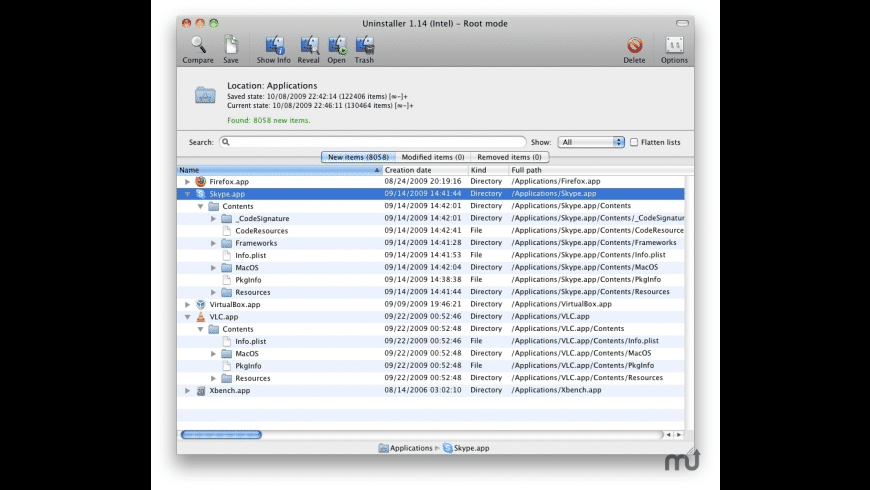Screen dimensions: 870x490
Task: Click the Compare magnifier icon
Action: click(198, 46)
